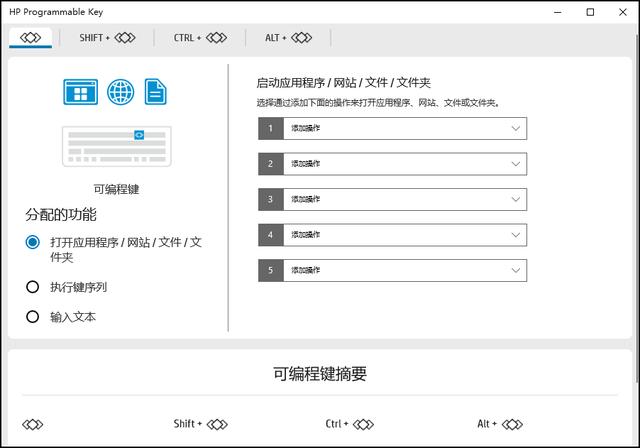640x448 pixels.
Task: Click the programmable key icon in summary row
Action: [x=32, y=424]
